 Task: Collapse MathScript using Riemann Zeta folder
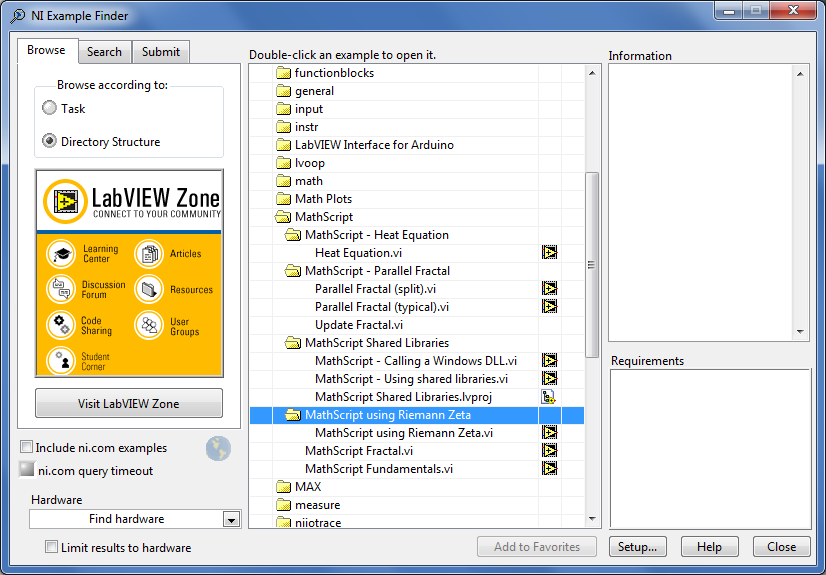292,415
